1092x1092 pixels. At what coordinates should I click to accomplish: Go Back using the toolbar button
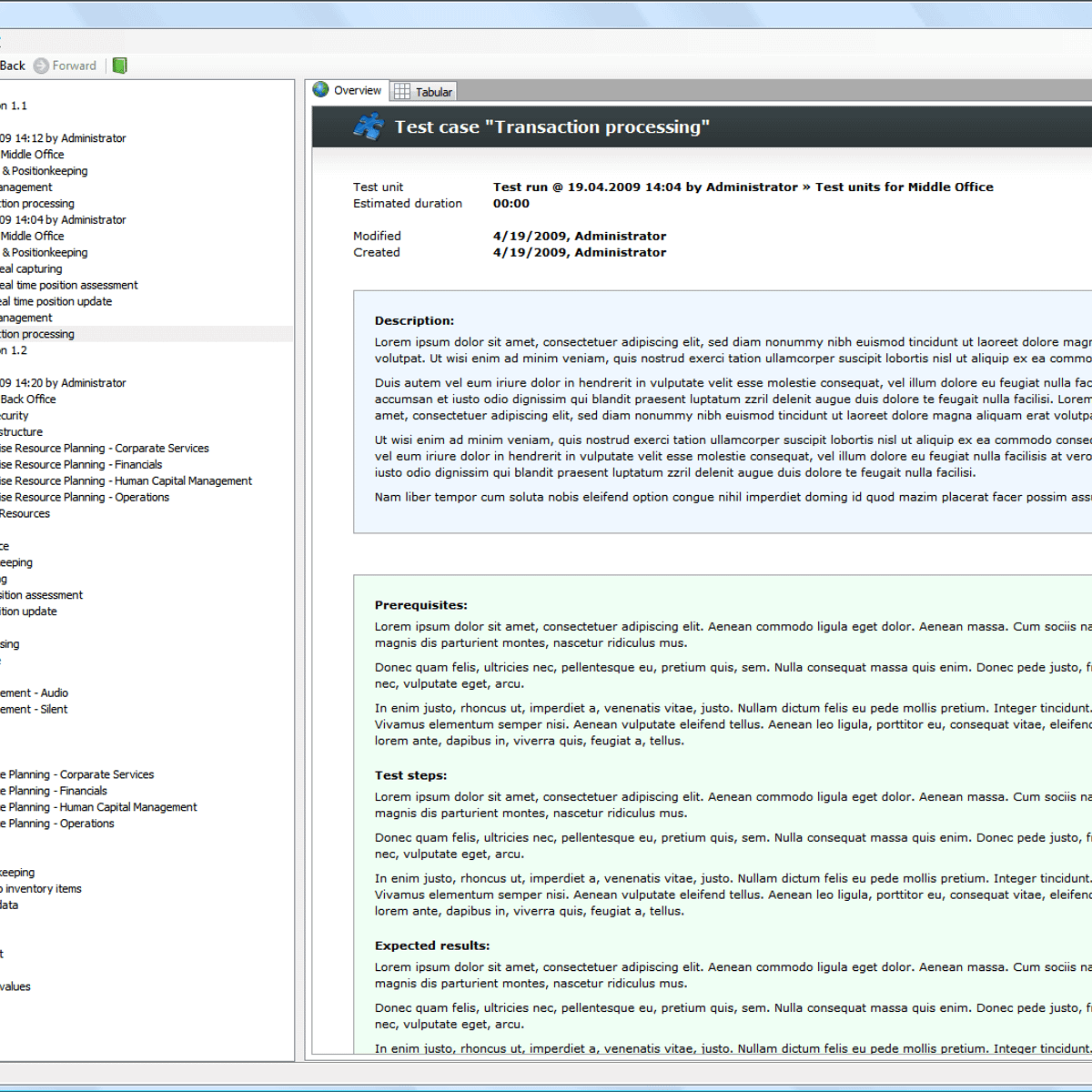(x=13, y=66)
